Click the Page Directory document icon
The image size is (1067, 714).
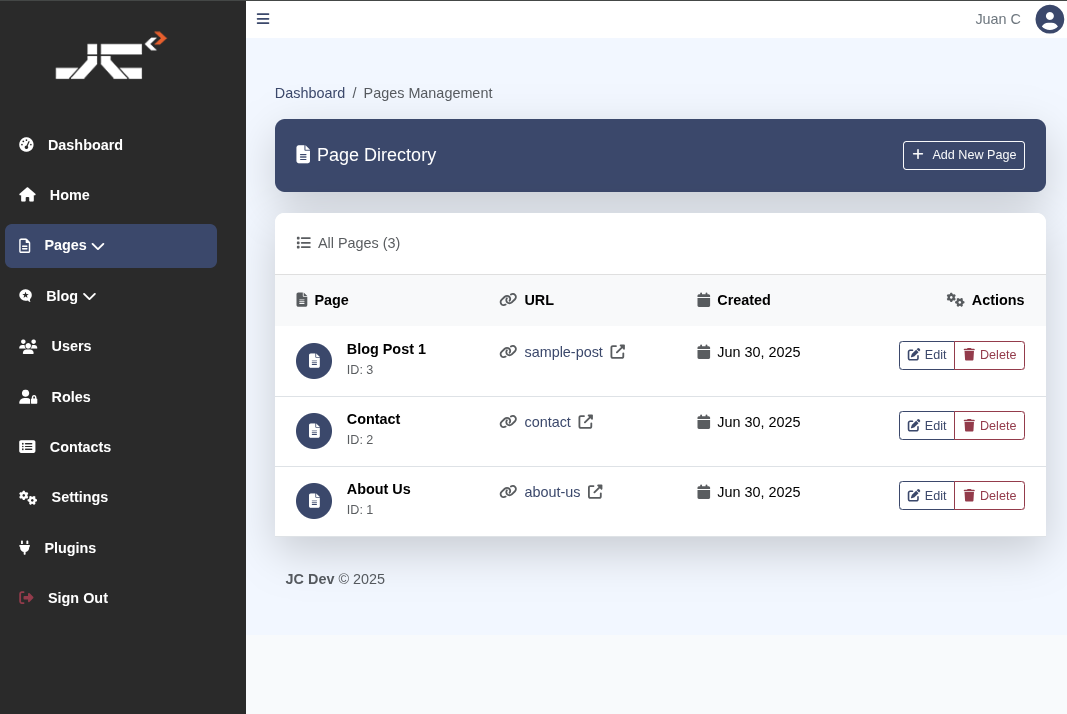pyautogui.click(x=303, y=155)
